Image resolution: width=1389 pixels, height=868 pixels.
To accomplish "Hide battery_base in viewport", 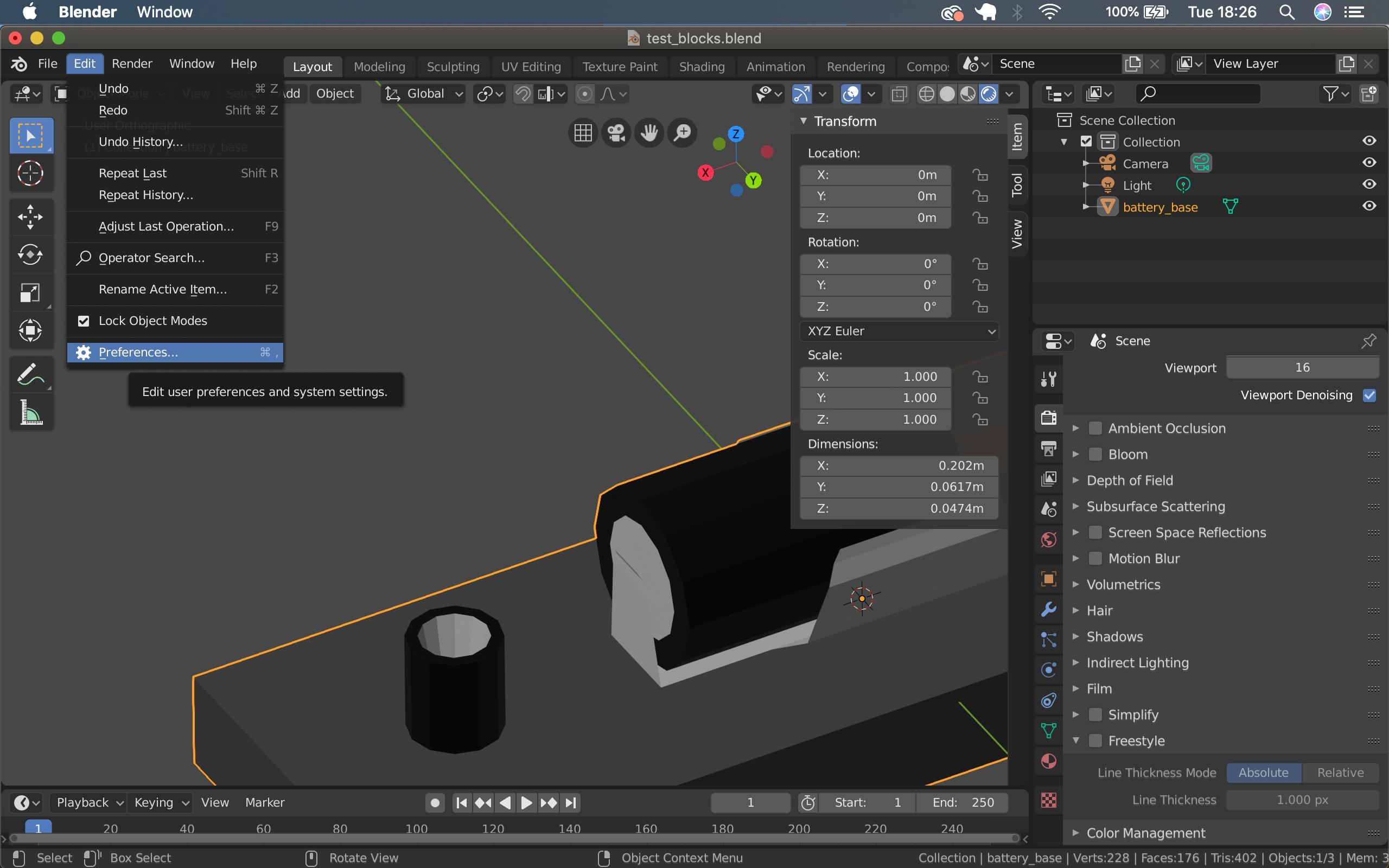I will coord(1369,206).
